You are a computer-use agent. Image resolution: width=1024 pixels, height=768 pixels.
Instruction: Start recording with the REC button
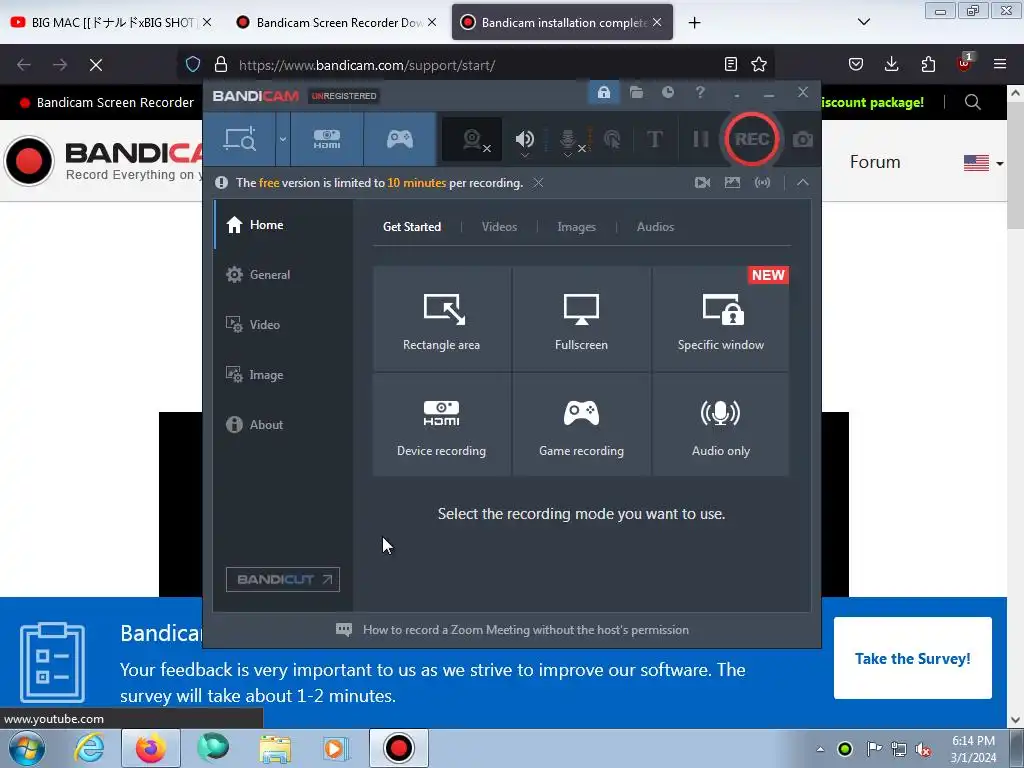(752, 139)
